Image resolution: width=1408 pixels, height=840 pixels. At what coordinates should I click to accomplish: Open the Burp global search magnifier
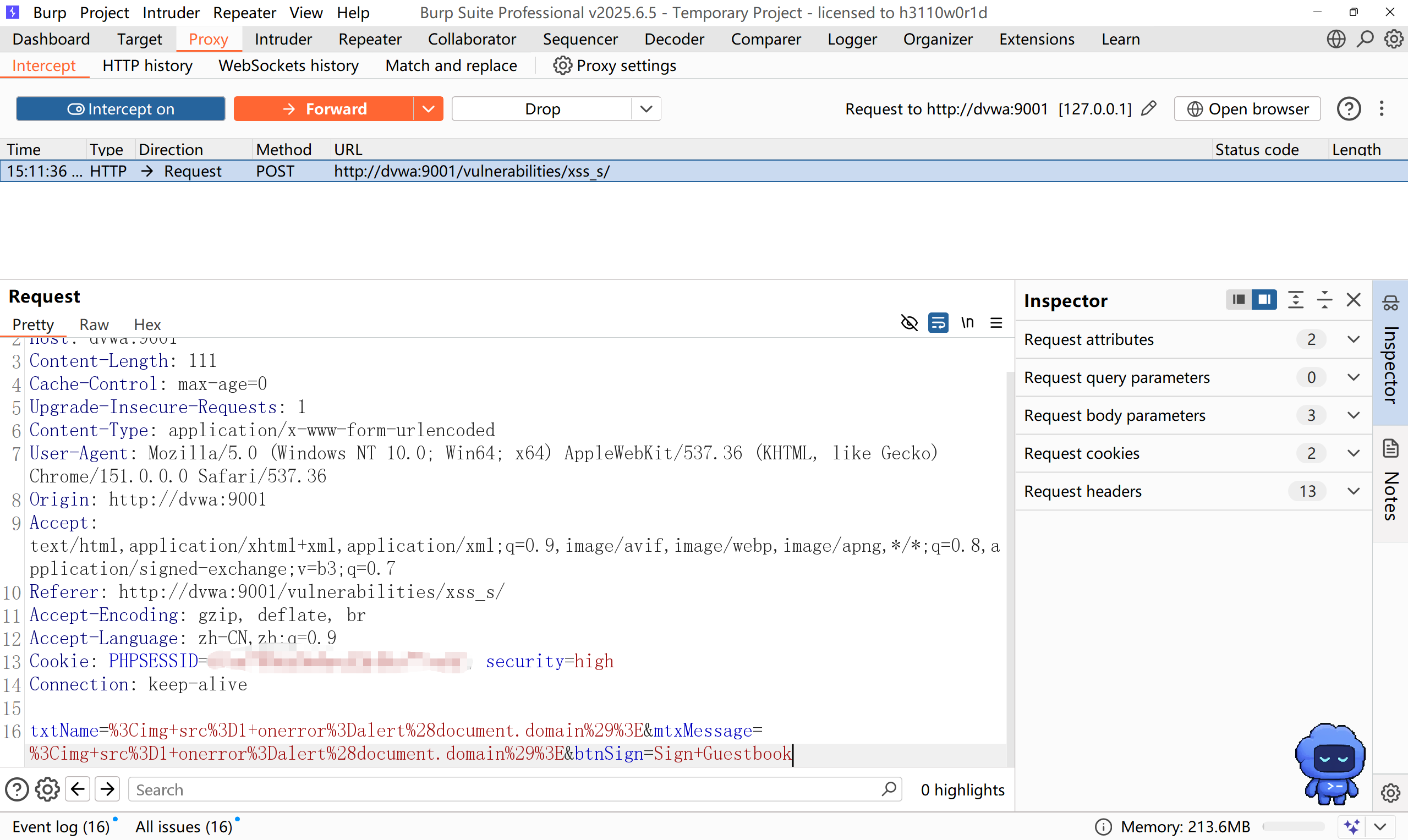tap(1365, 39)
